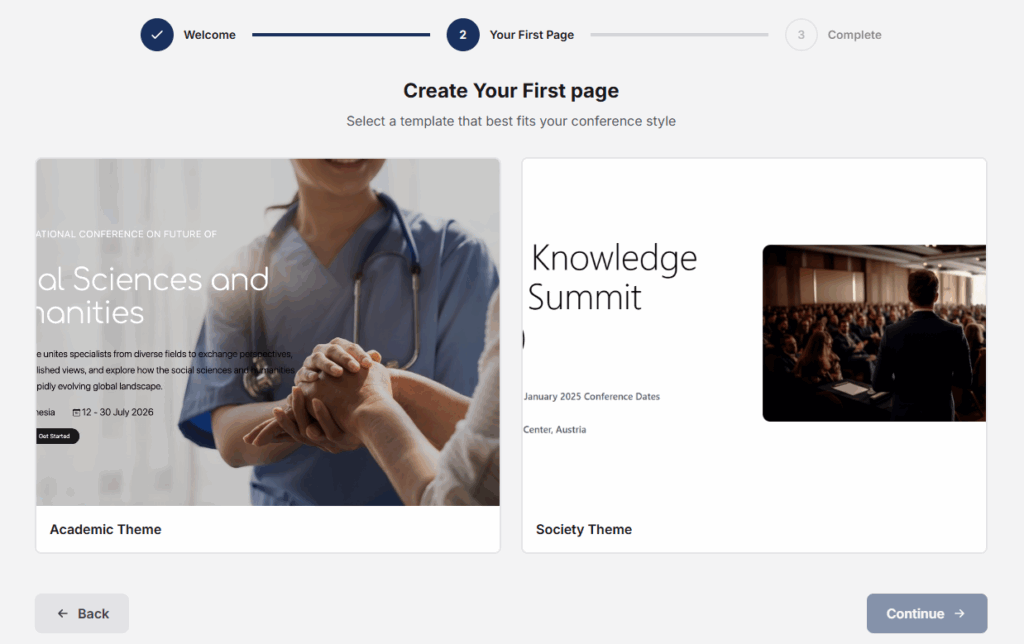The width and height of the screenshot is (1024, 644).
Task: Choose the Society Theme template card
Action: [x=754, y=355]
